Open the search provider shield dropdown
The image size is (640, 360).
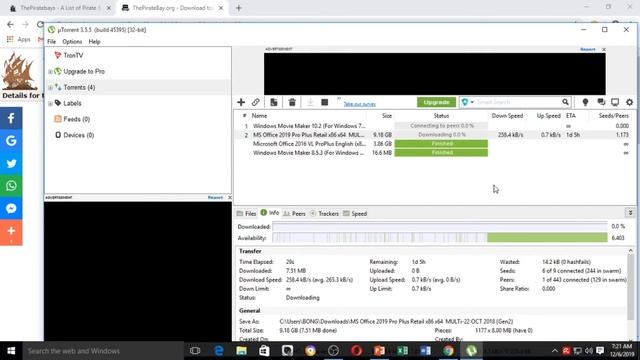(x=467, y=102)
